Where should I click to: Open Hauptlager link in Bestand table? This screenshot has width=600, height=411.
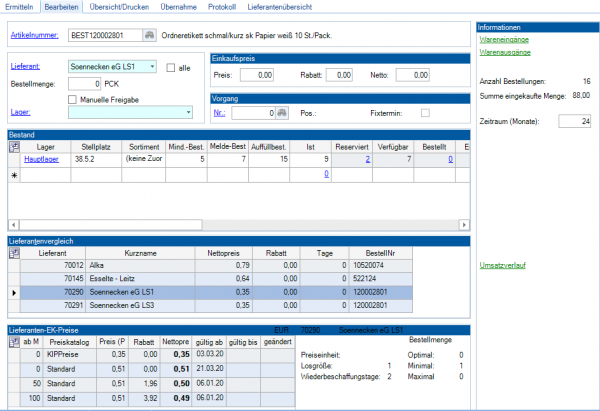click(40, 158)
